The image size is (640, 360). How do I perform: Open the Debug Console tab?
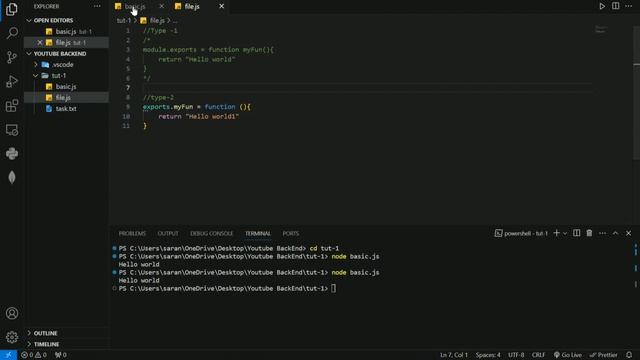(211, 233)
